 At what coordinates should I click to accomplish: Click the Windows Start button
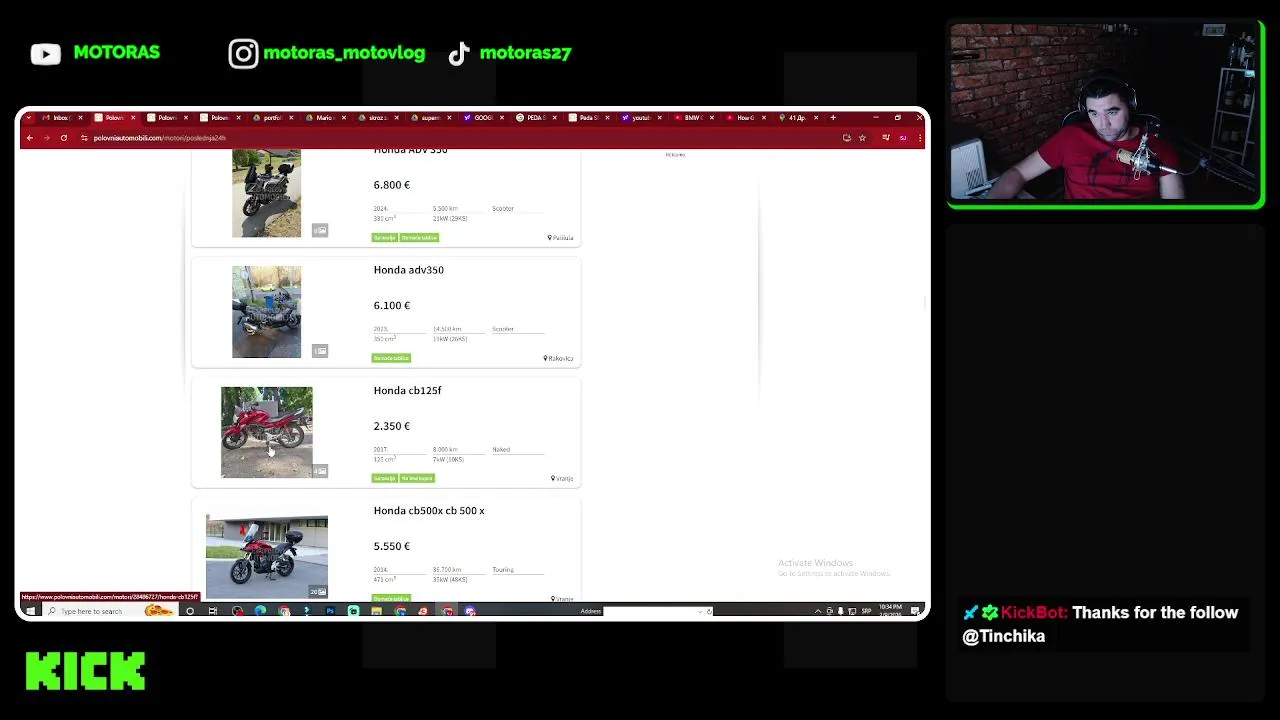[x=30, y=611]
